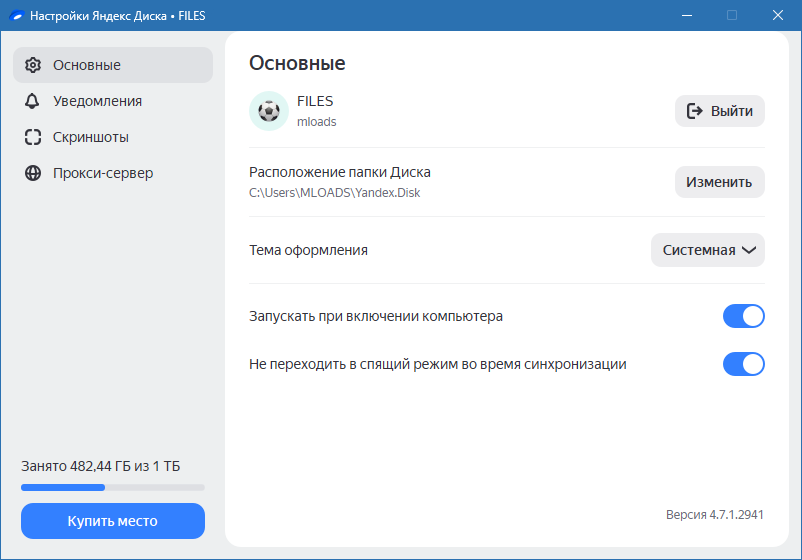Open the Уведомления settings section
The image size is (802, 560).
(x=113, y=101)
